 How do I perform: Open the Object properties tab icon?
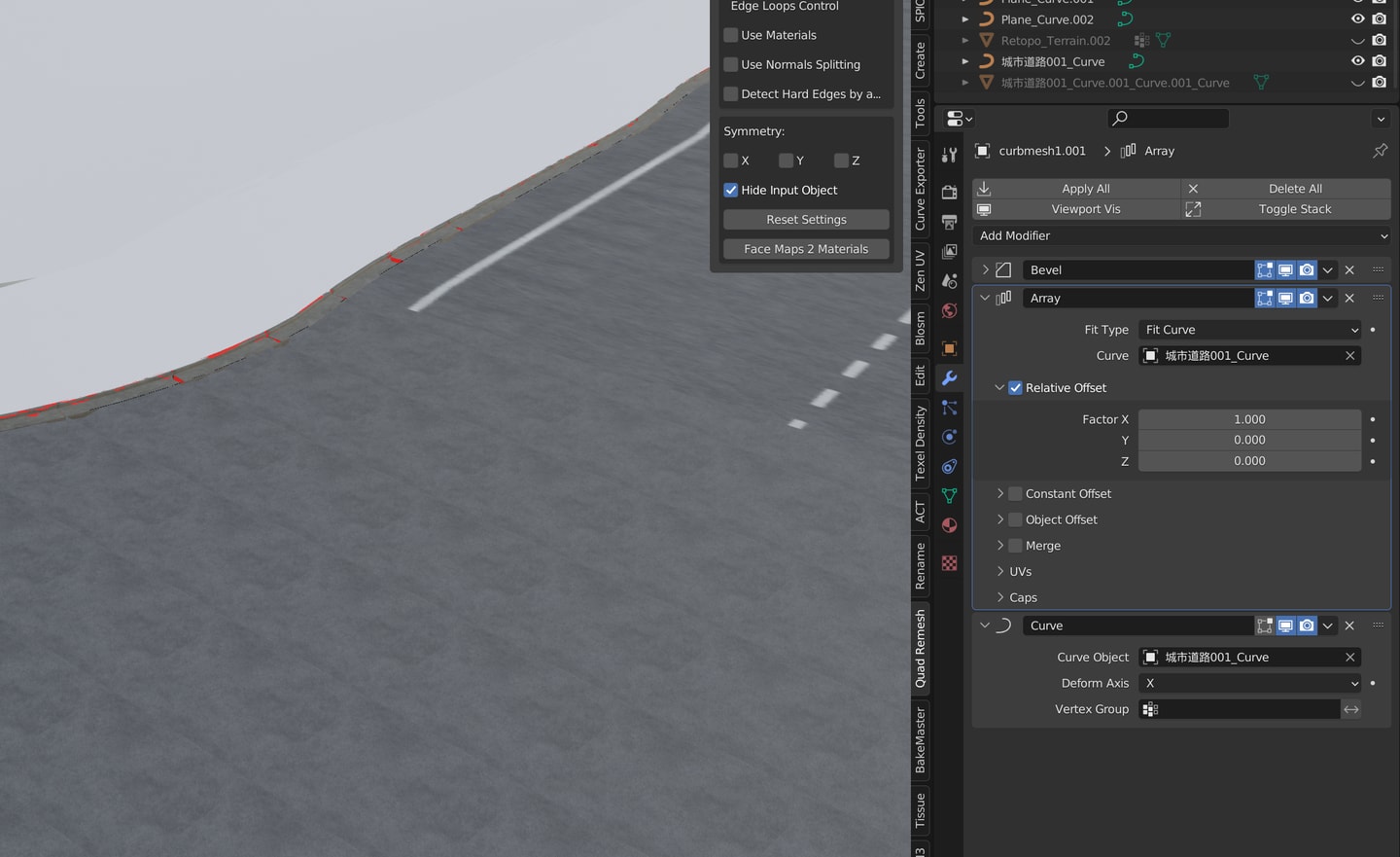coord(949,348)
